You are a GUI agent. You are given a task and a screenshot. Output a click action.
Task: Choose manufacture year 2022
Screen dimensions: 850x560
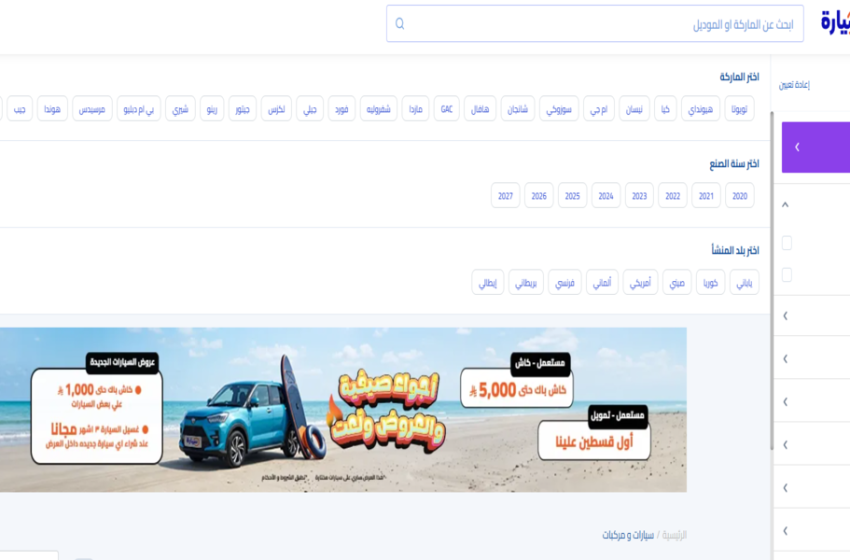673,196
